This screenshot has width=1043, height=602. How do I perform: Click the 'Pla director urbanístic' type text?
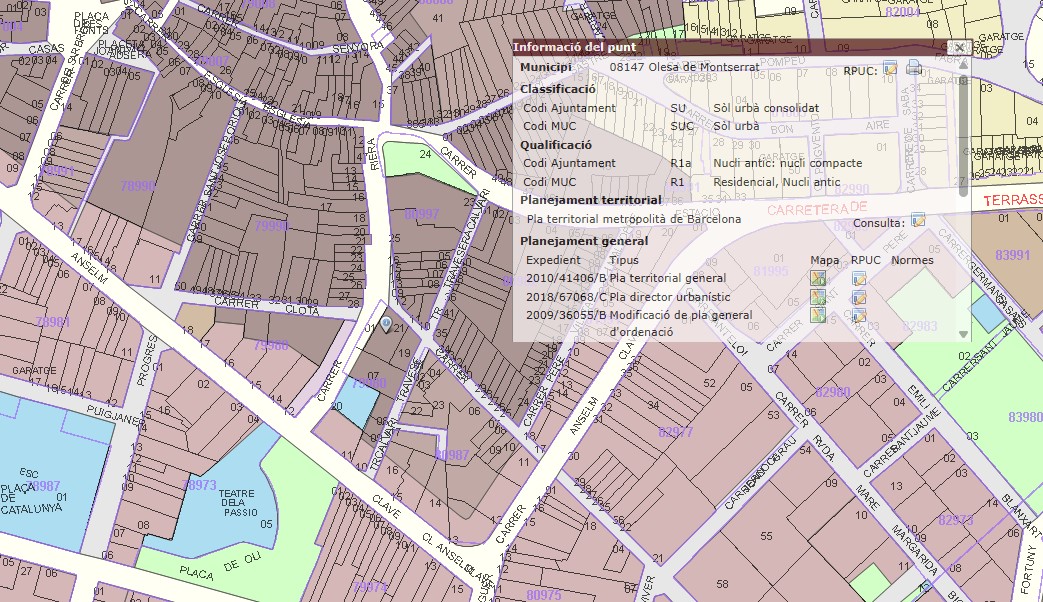[x=670, y=297]
